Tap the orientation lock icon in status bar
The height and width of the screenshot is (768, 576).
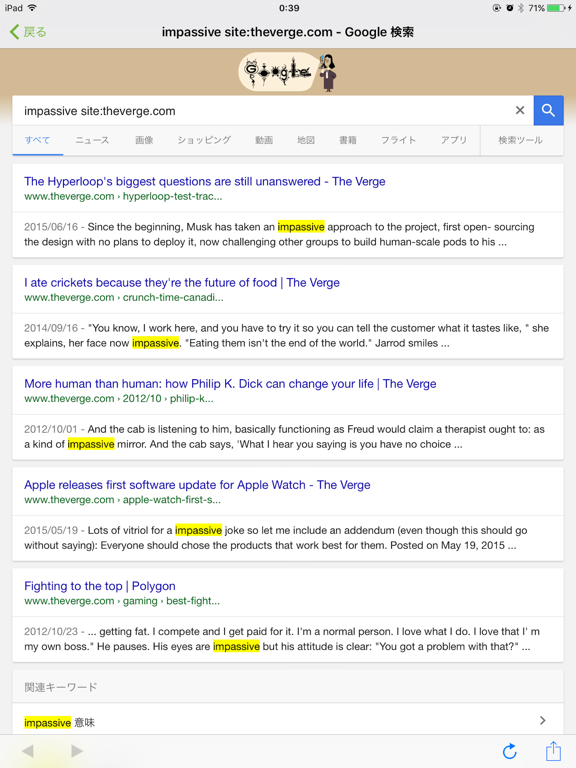(497, 8)
